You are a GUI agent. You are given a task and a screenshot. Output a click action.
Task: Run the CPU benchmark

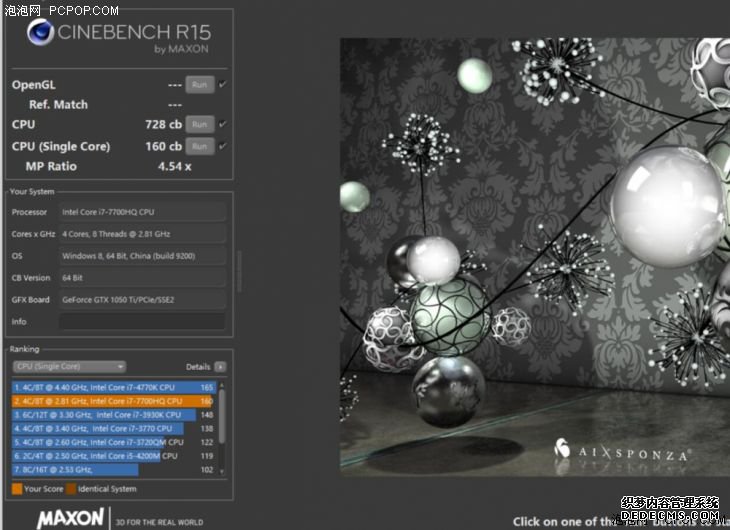point(200,124)
